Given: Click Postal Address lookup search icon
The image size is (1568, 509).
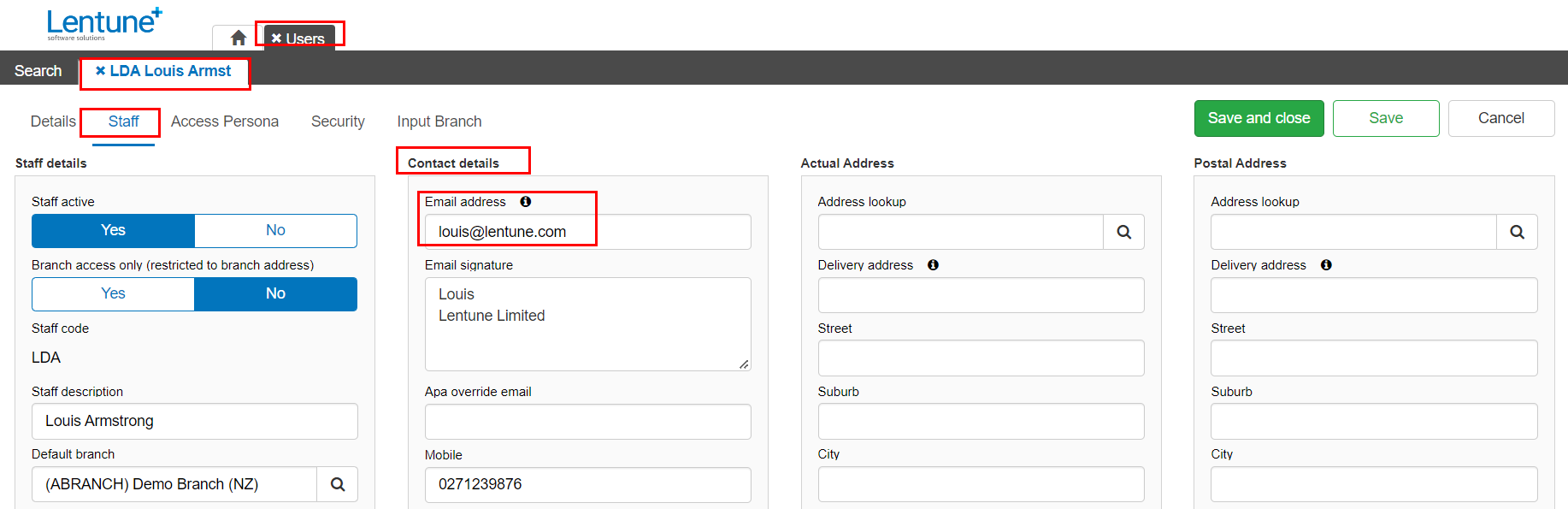Looking at the screenshot, I should (x=1517, y=232).
